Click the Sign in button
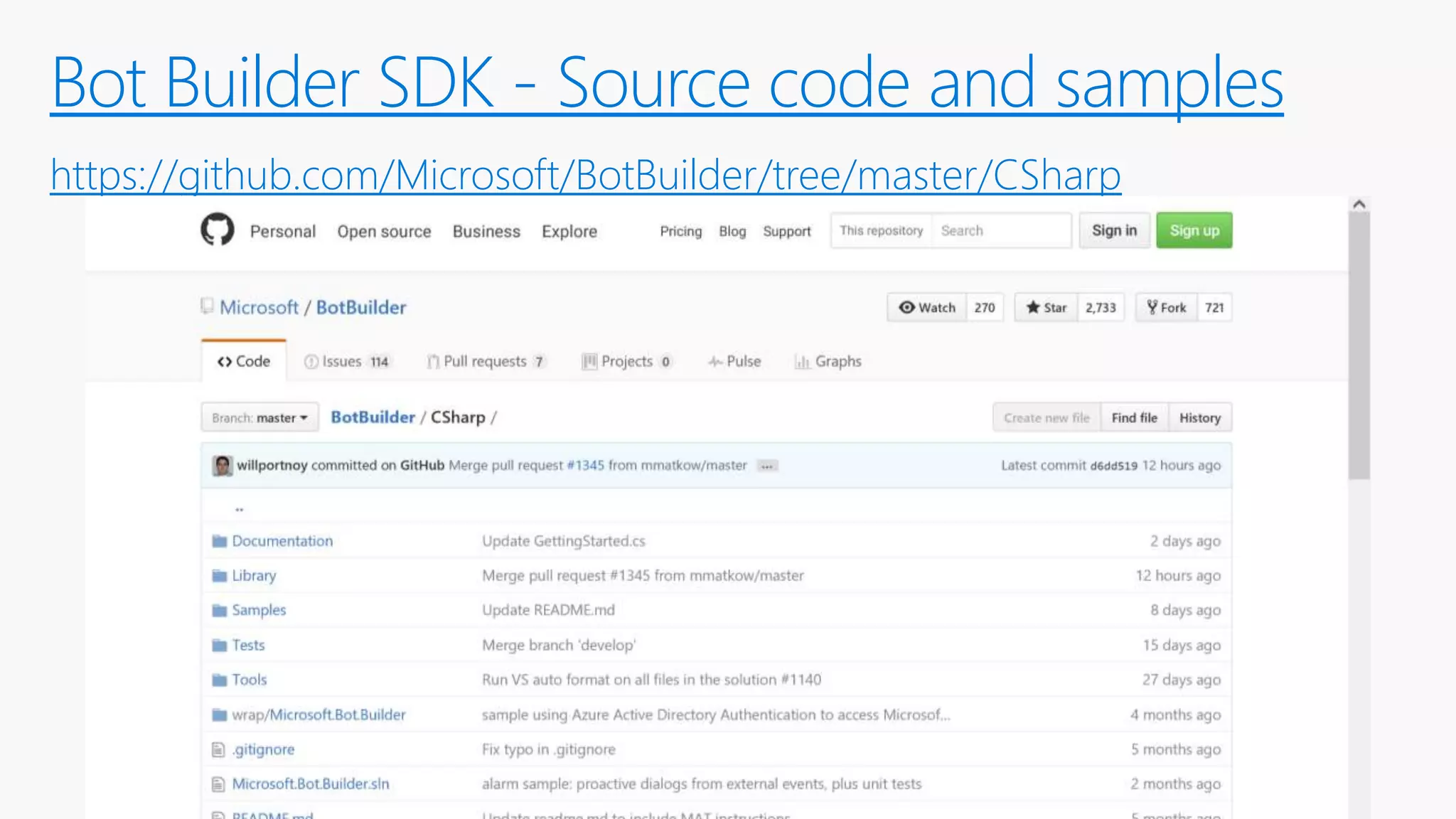 click(x=1114, y=230)
